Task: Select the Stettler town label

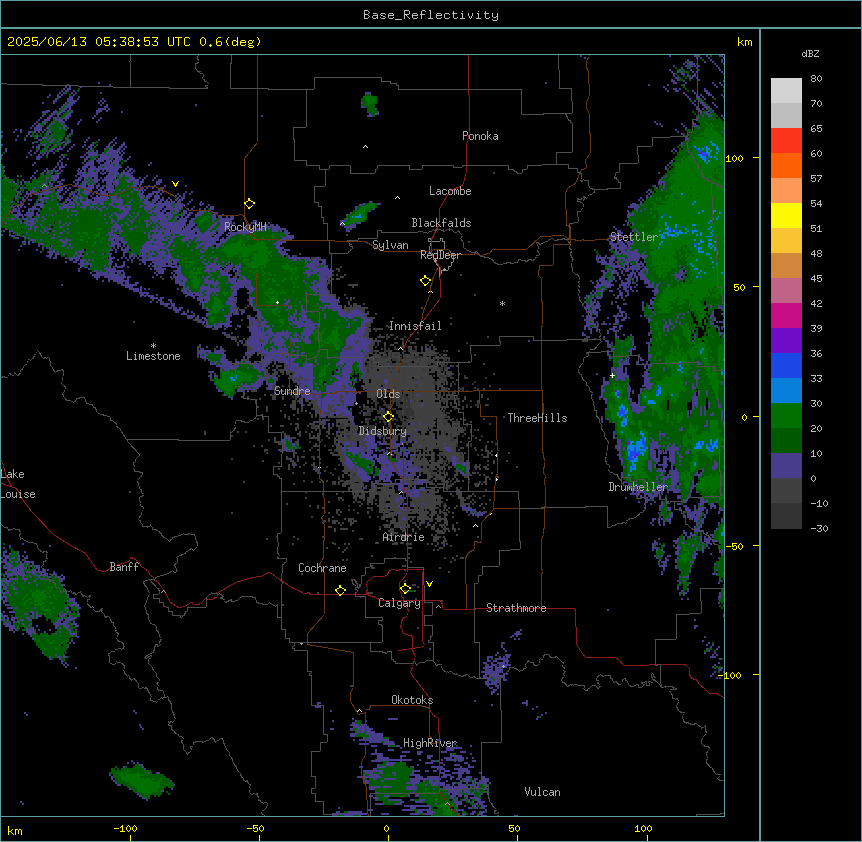Action: [634, 237]
